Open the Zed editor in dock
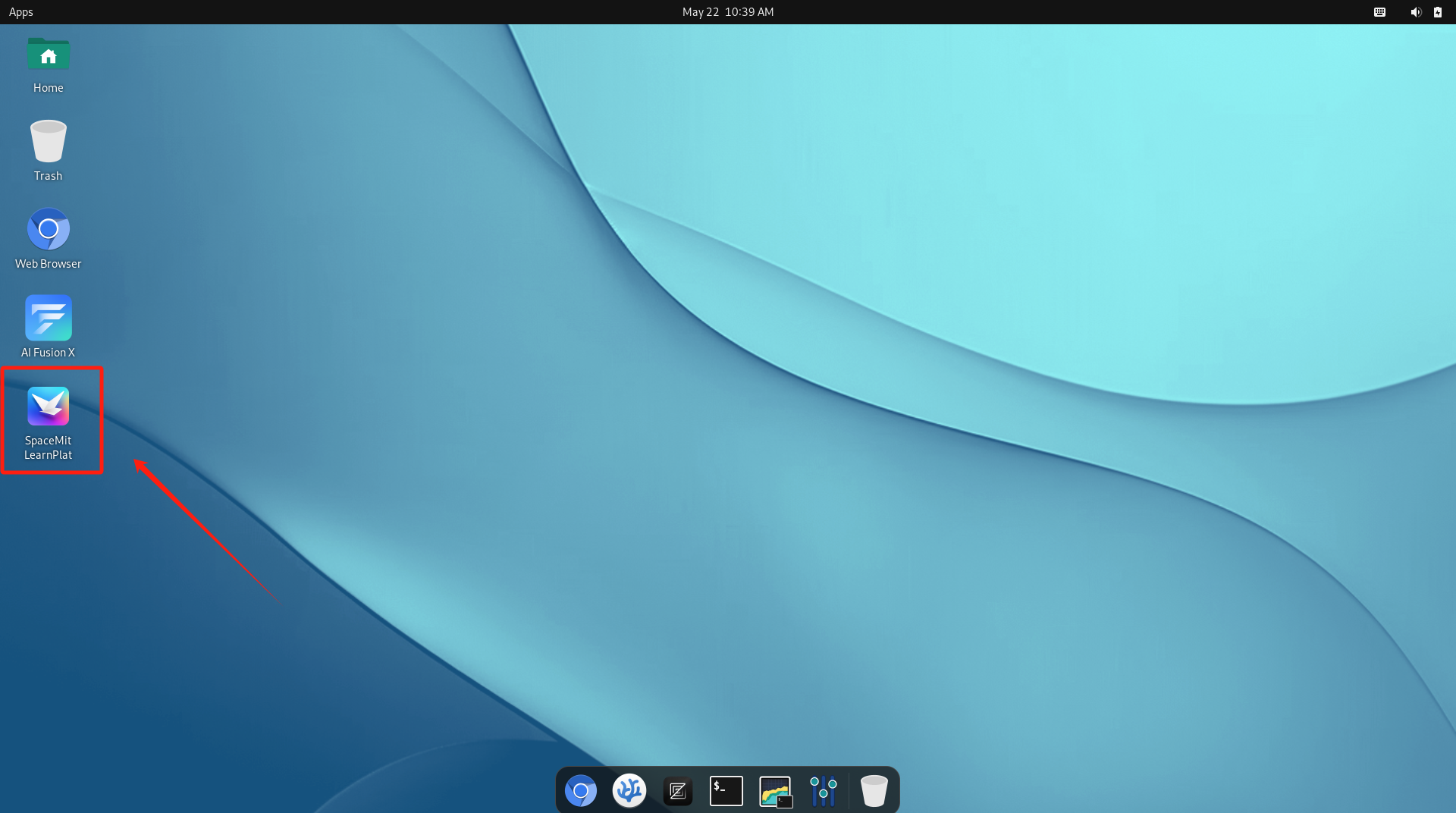This screenshot has width=1456, height=813. pos(678,791)
